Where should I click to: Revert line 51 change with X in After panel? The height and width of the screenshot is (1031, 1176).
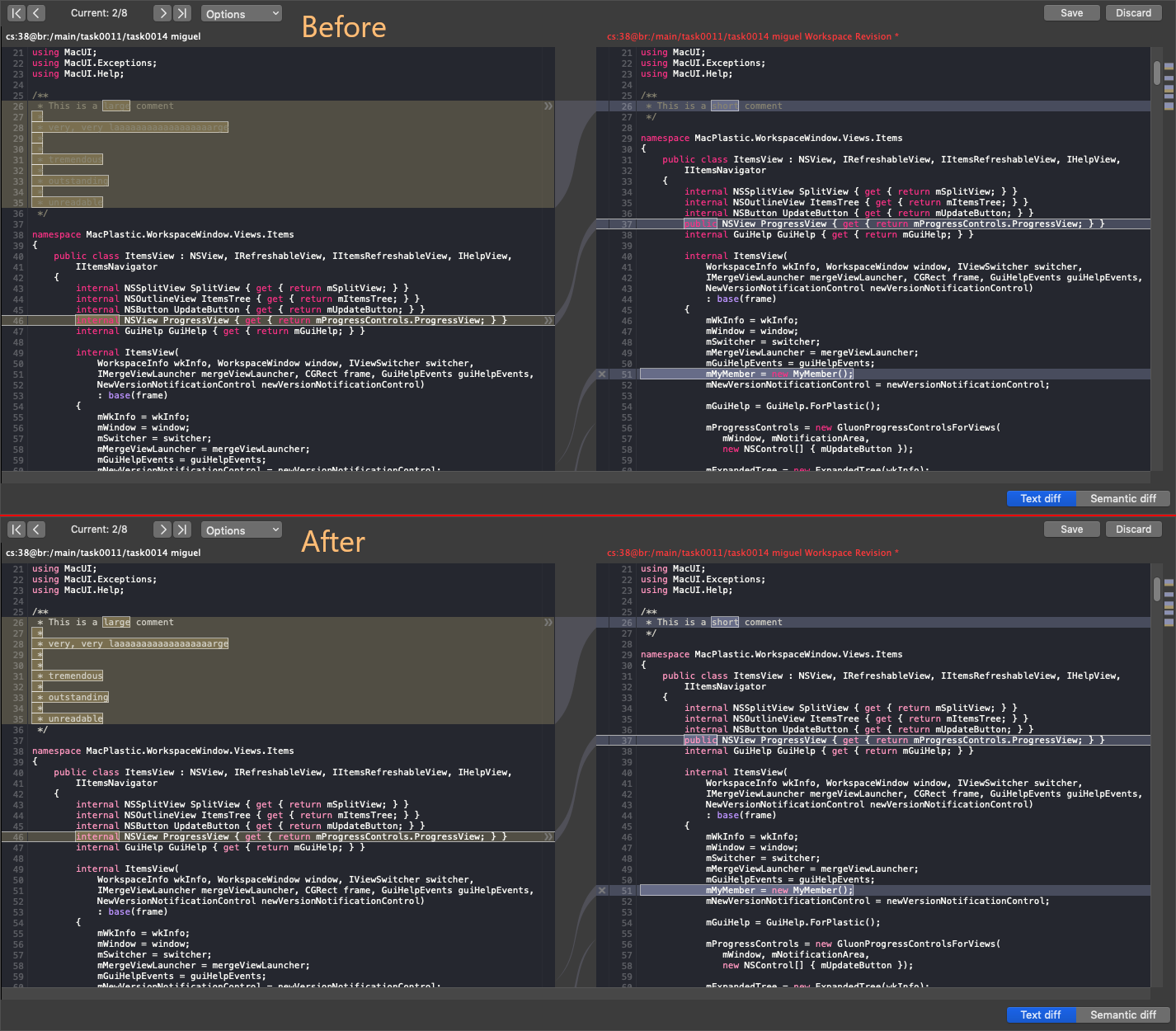602,891
